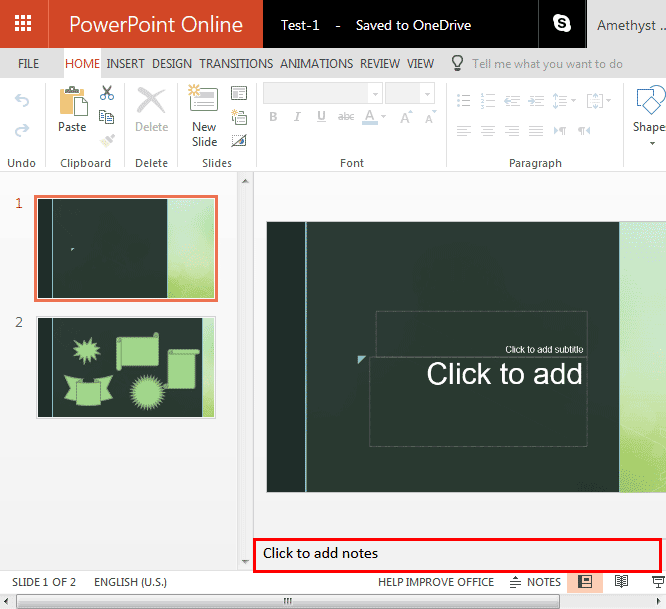Open the DESIGN tab

tap(172, 64)
